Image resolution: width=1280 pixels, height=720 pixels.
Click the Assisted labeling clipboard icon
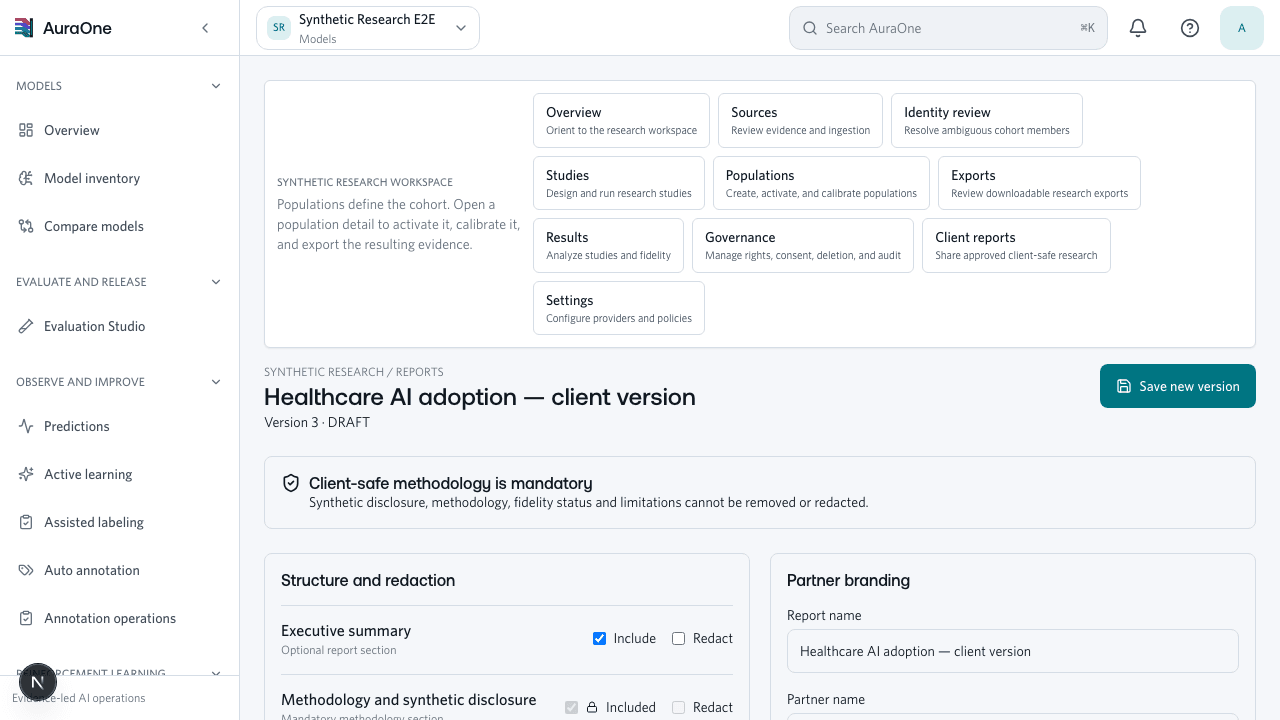coord(26,522)
